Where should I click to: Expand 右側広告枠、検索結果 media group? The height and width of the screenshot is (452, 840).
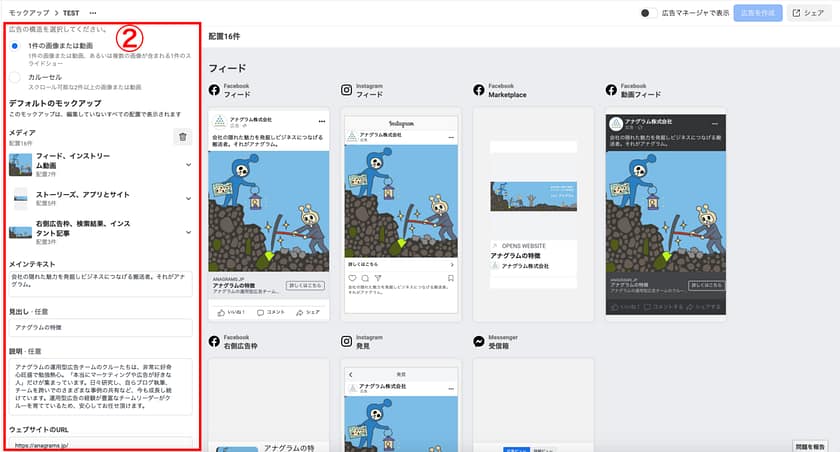click(188, 230)
